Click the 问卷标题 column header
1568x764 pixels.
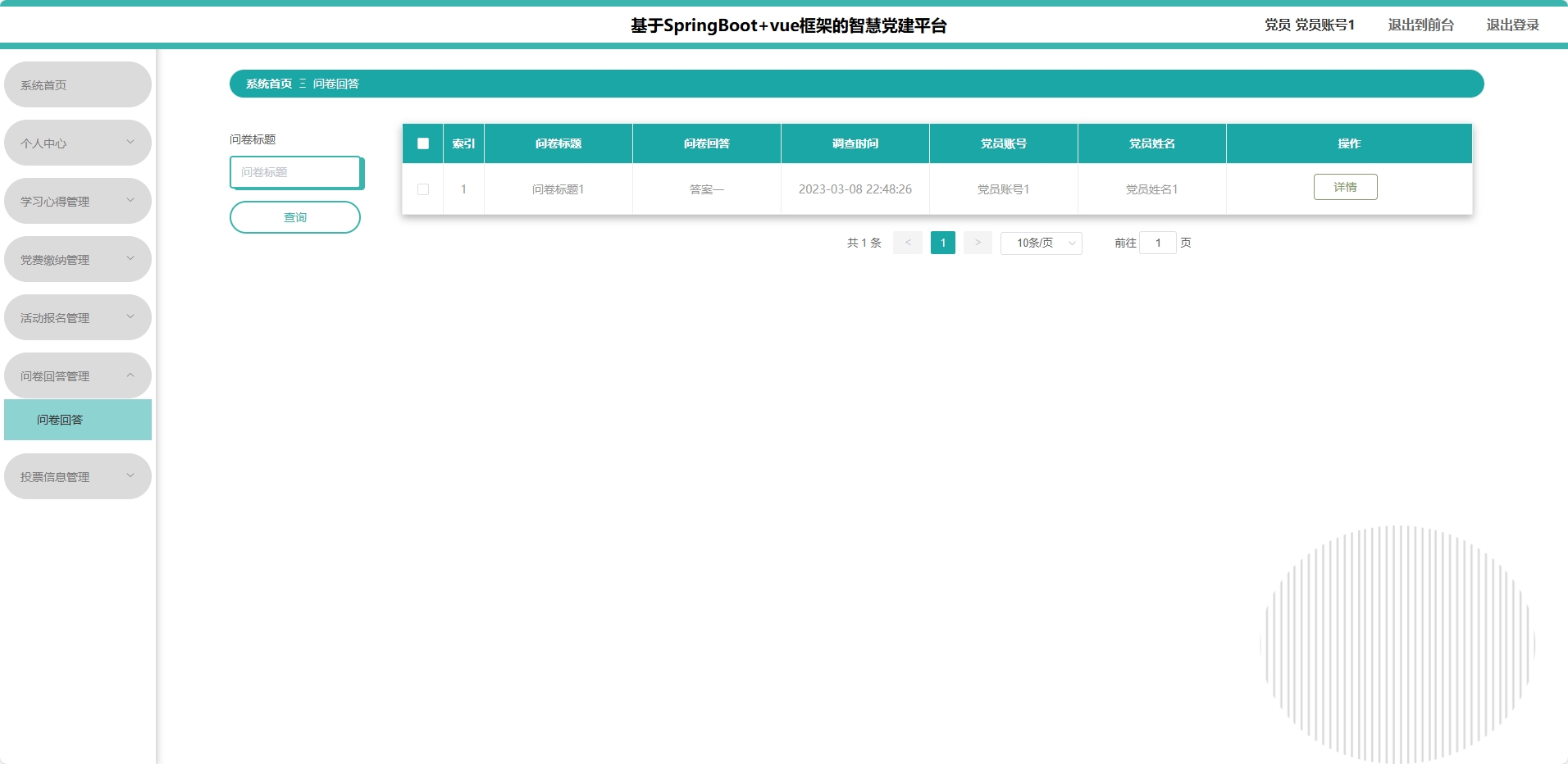558,143
